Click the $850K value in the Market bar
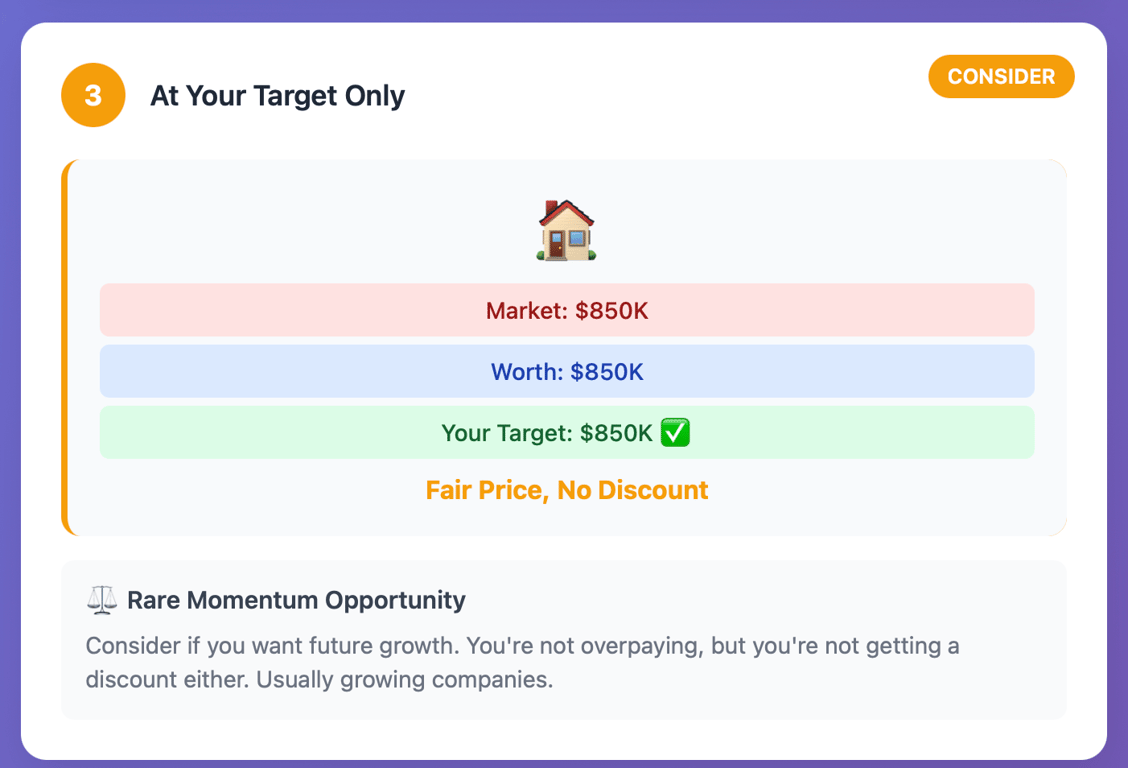The width and height of the screenshot is (1128, 768). pos(612,311)
